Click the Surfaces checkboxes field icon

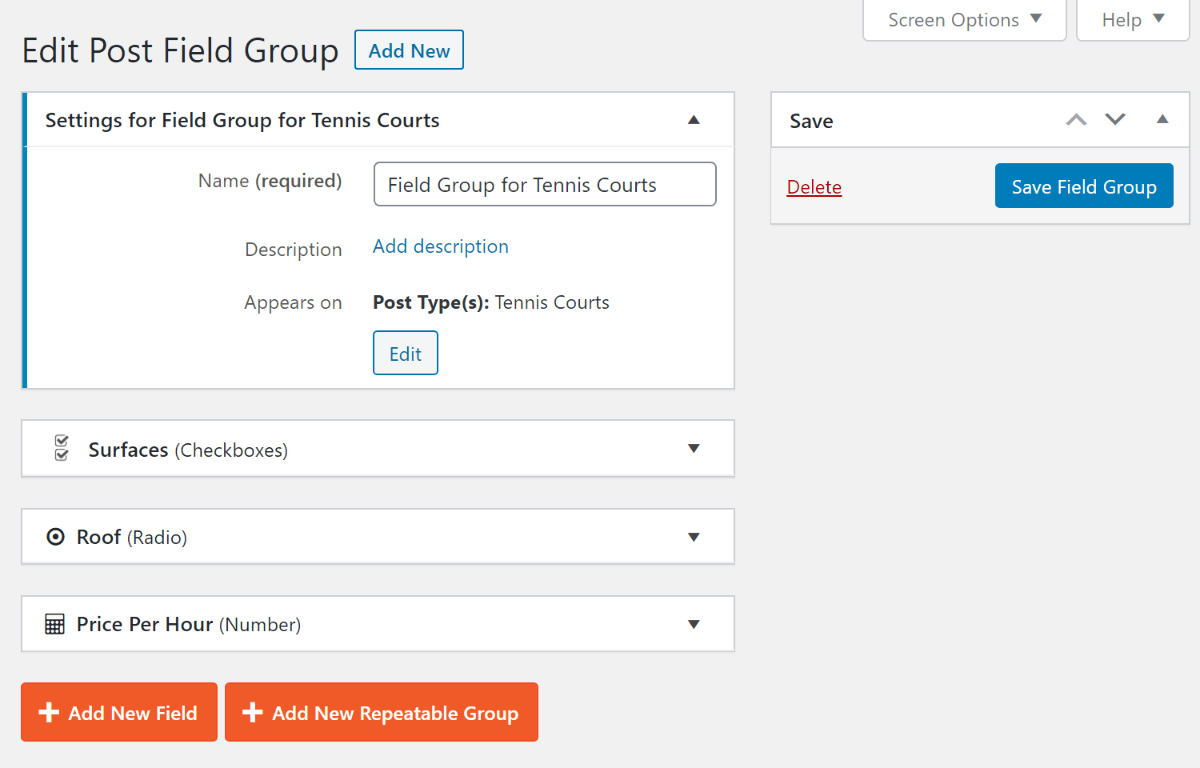pos(61,449)
